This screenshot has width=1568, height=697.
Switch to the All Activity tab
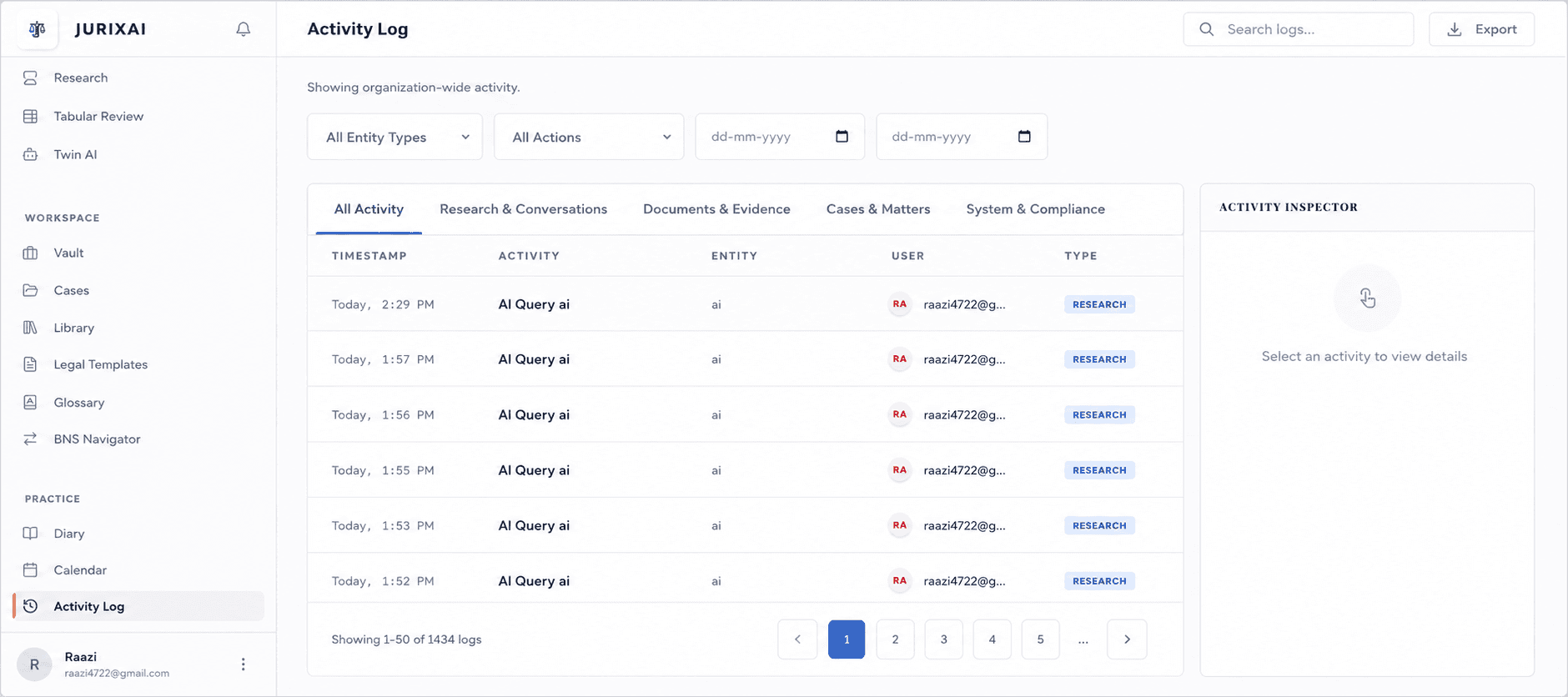click(x=369, y=209)
